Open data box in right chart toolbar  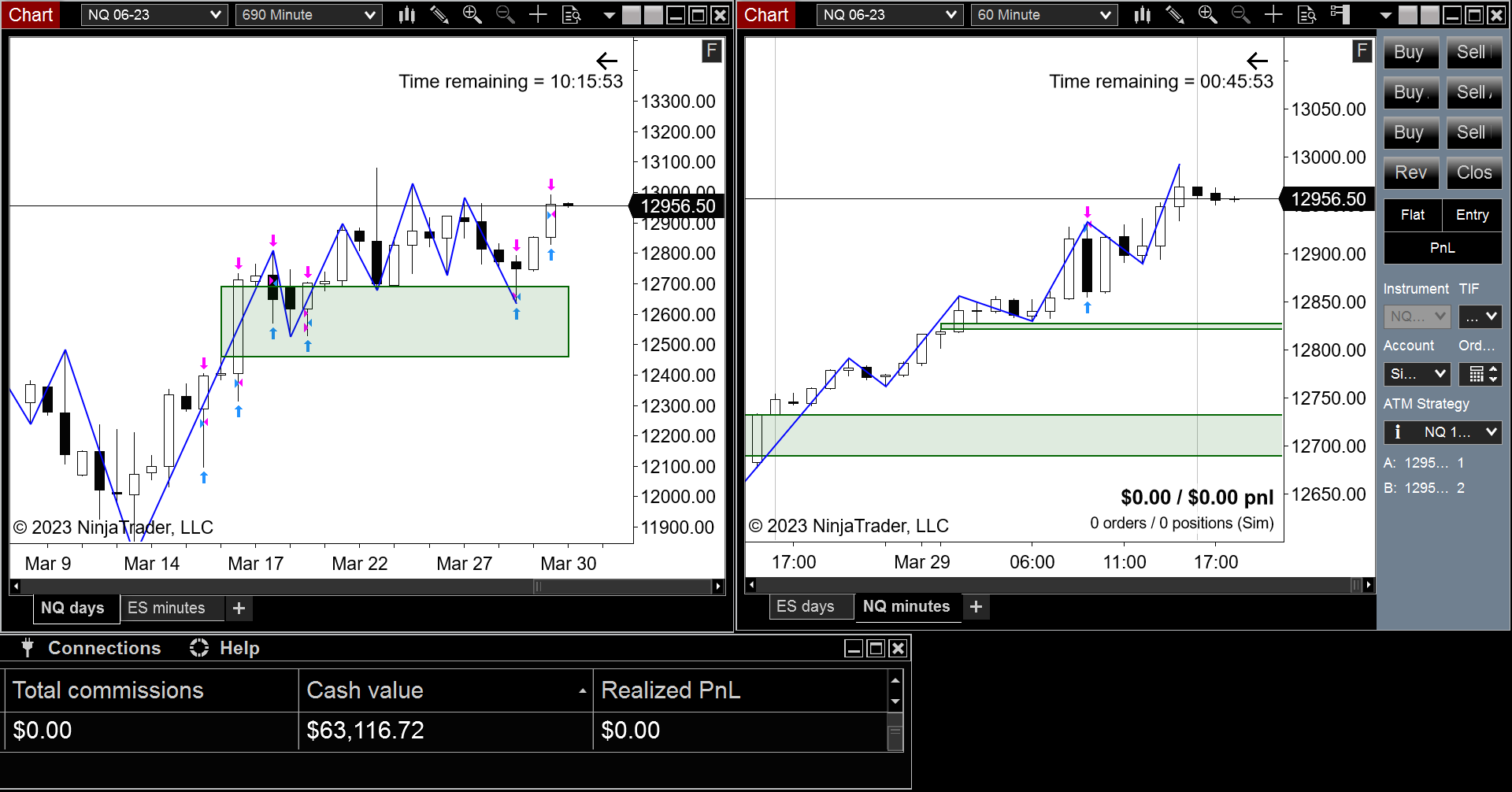point(1306,14)
